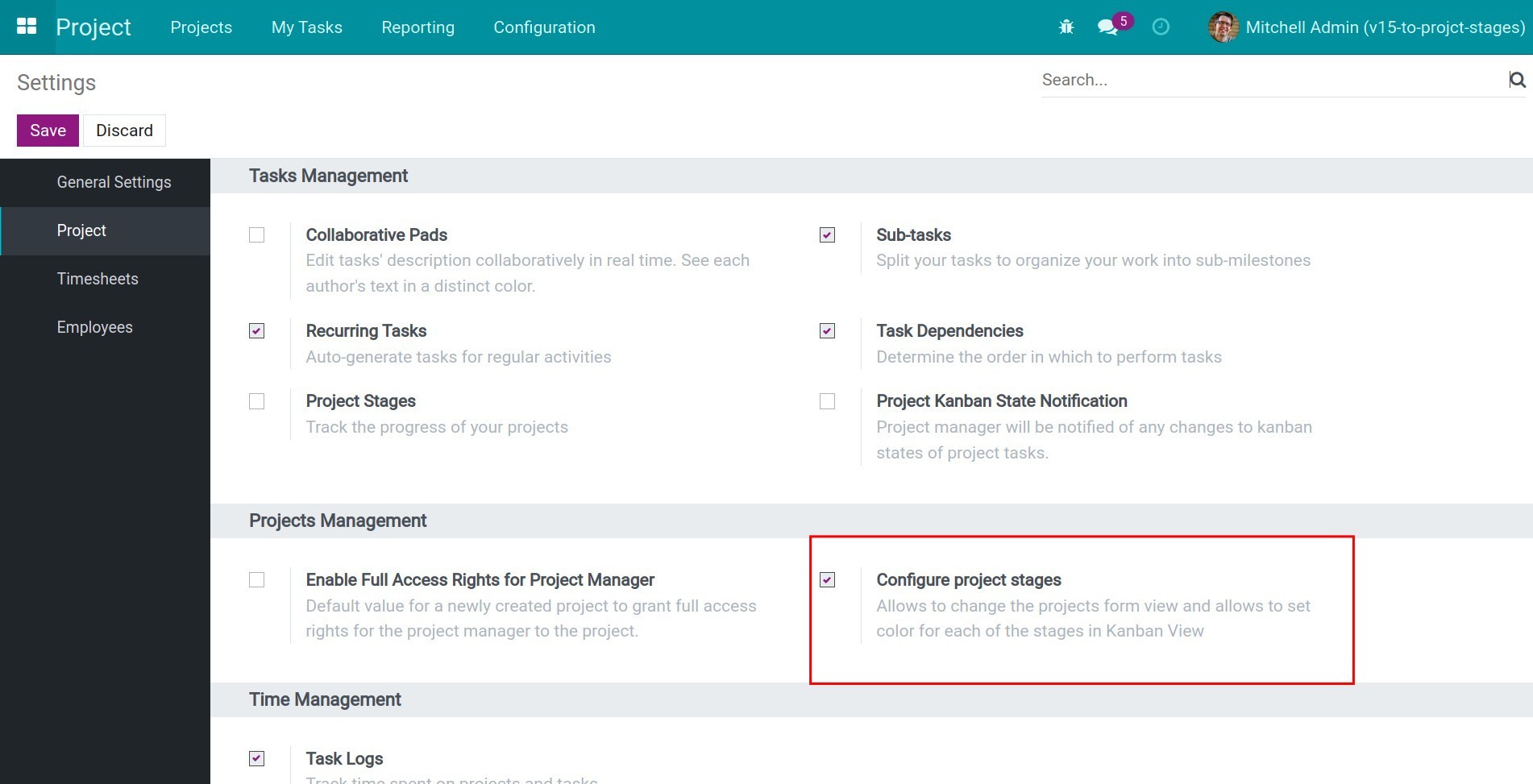
Task: Switch to Timesheets settings tab
Action: pos(98,279)
